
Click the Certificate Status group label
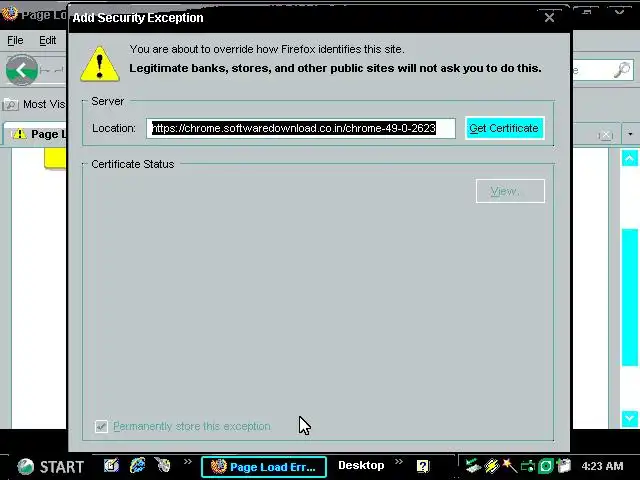click(133, 164)
